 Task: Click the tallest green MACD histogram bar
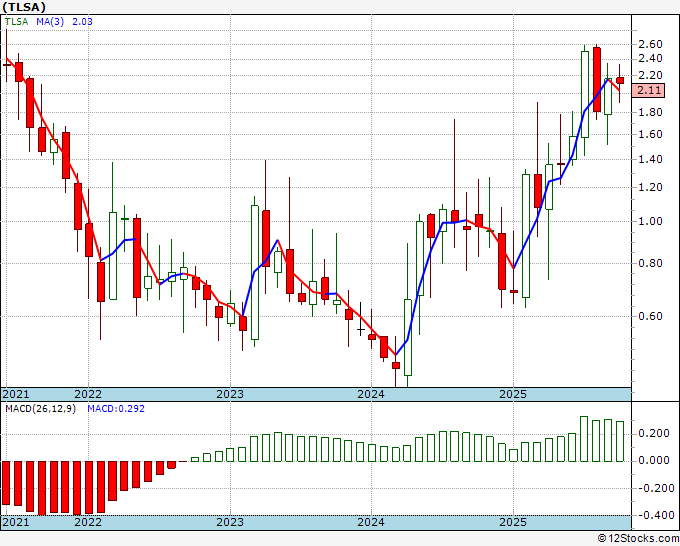pyautogui.click(x=584, y=439)
